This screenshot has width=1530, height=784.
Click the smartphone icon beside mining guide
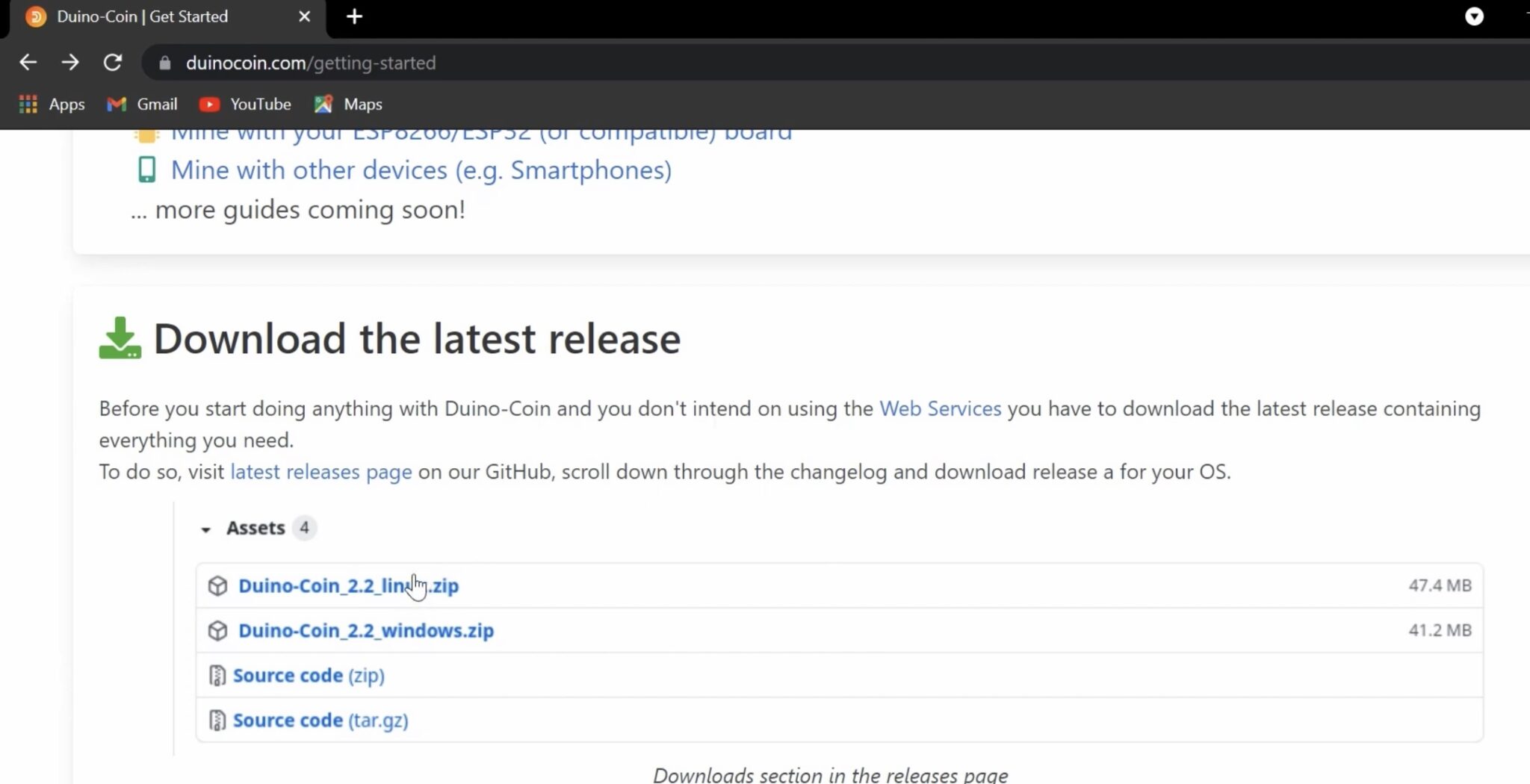(x=147, y=170)
